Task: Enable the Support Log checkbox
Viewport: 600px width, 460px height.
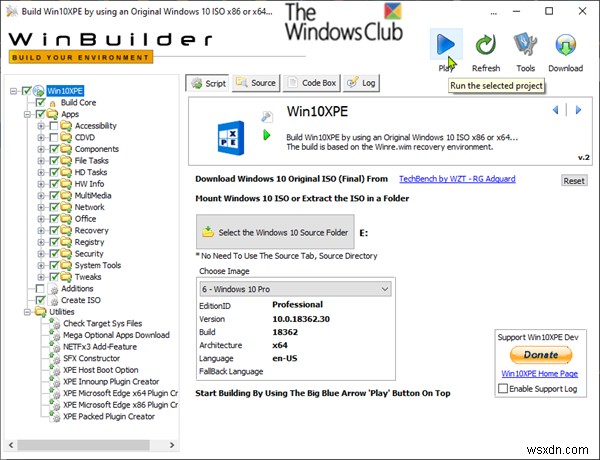Action: coord(503,388)
